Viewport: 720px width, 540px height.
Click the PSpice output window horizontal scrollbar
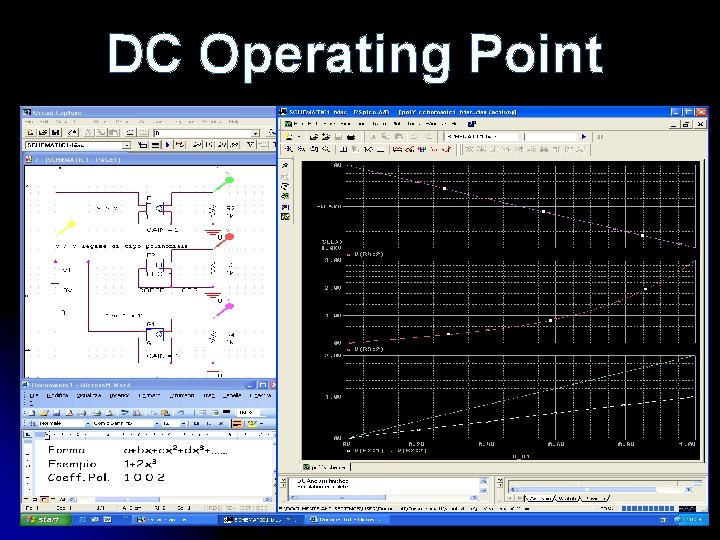tap(383, 497)
